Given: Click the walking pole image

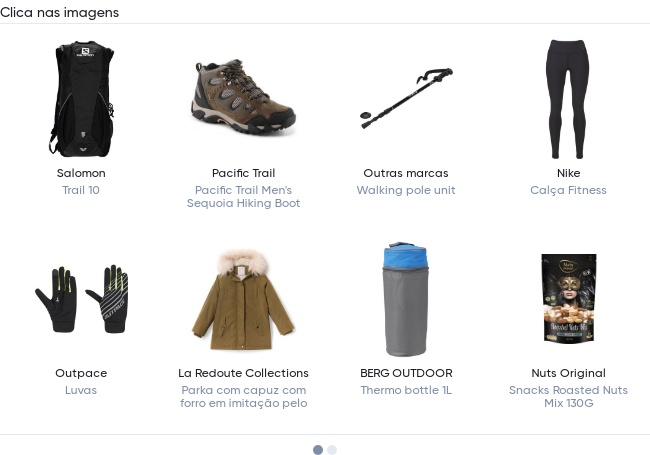Looking at the screenshot, I should [x=406, y=98].
